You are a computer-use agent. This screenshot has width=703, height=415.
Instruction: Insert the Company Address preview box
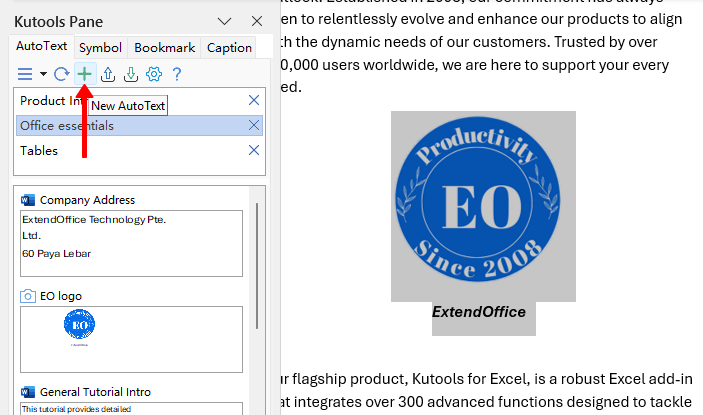pos(131,243)
